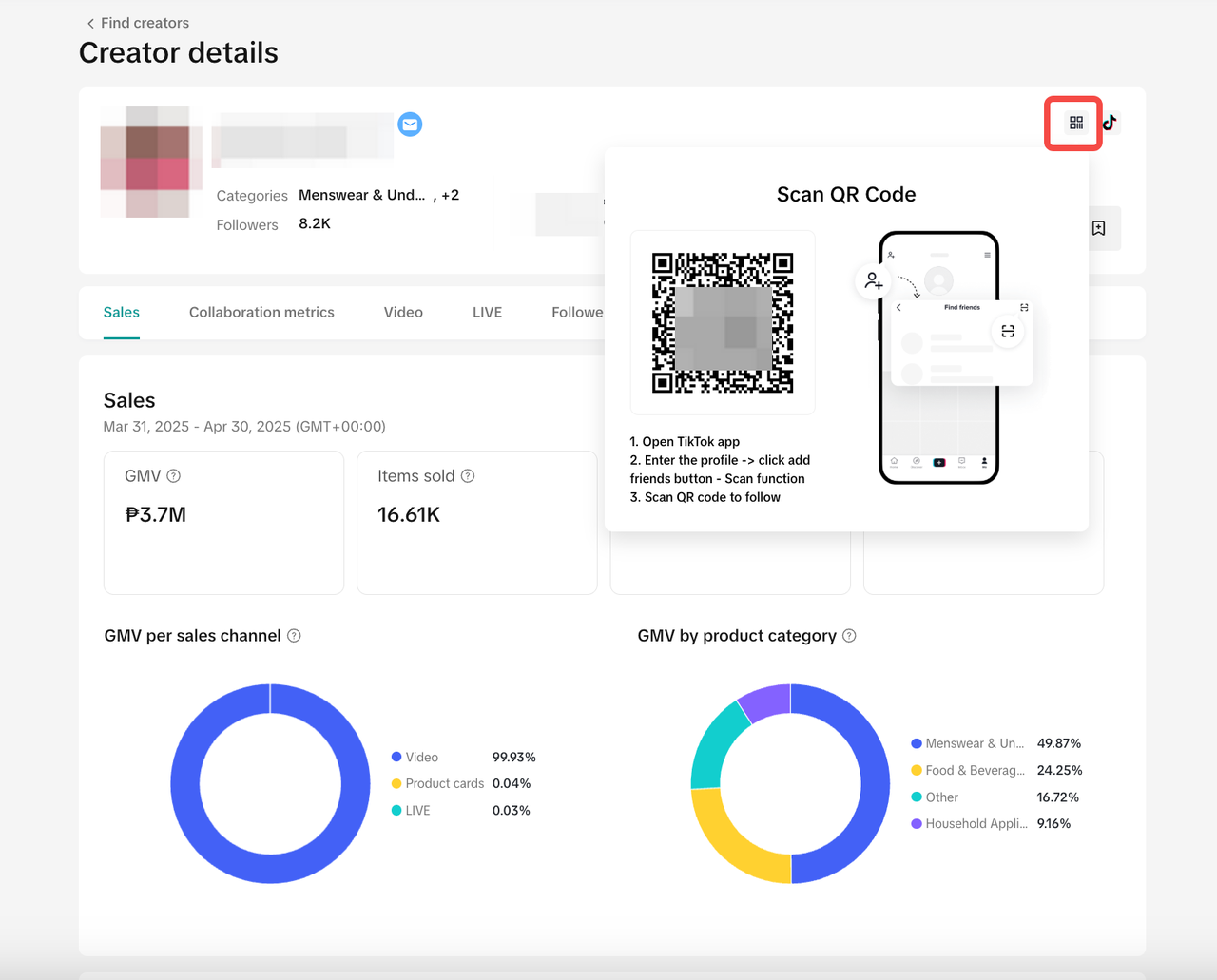Open the Video tab
Viewport: 1217px width, 980px height.
click(x=403, y=313)
